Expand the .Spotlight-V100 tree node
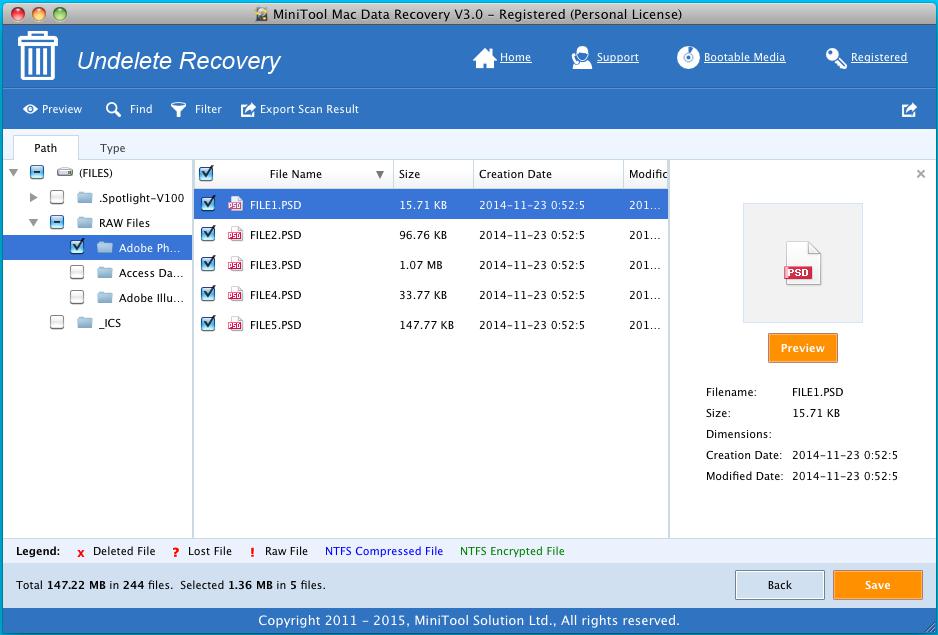938x635 pixels. (34, 198)
